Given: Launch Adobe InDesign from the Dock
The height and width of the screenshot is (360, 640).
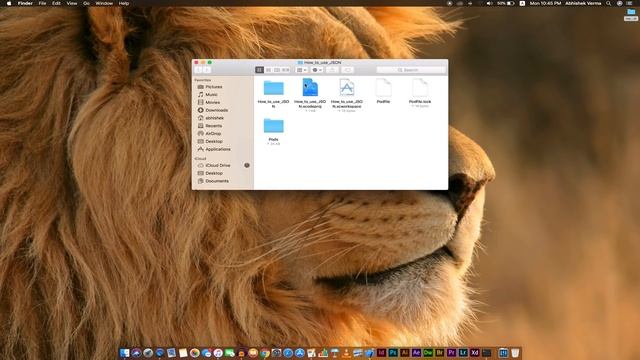Looking at the screenshot, I should 381,353.
